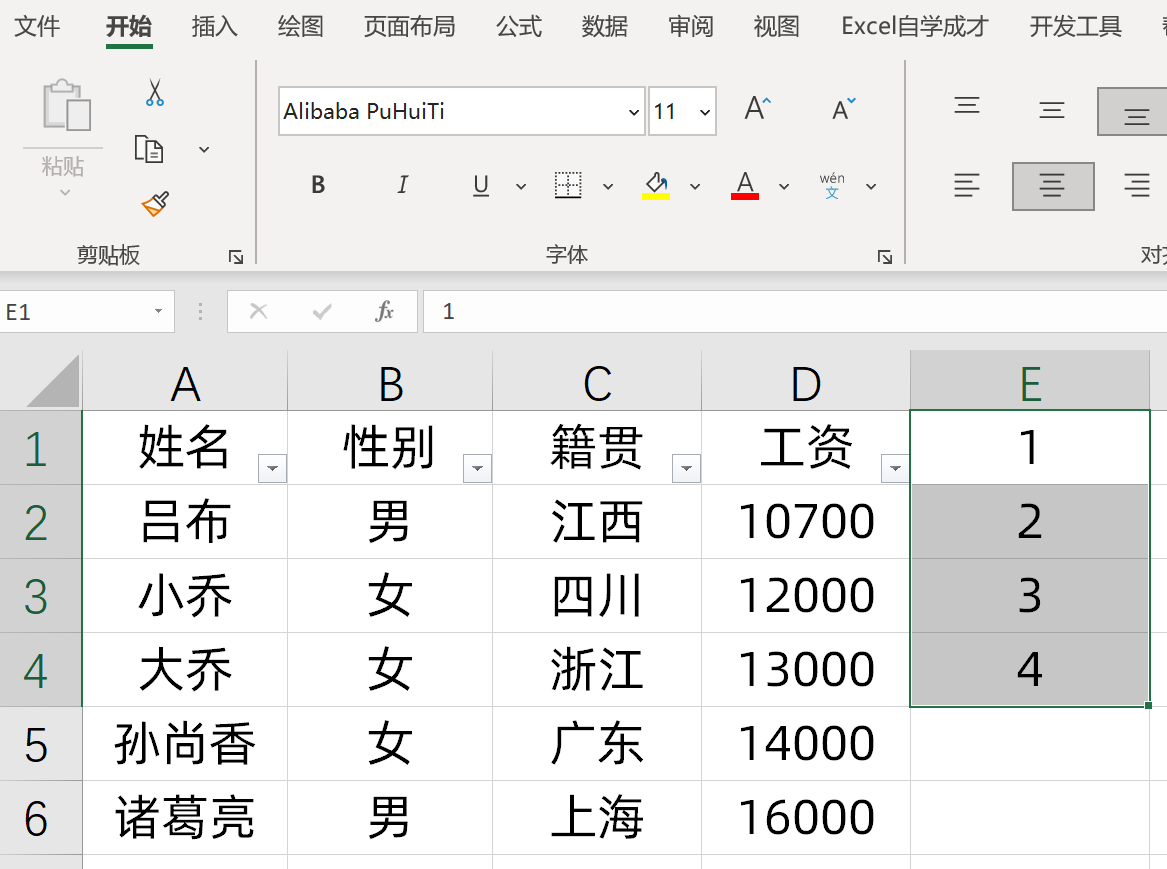
Task: Click the formula bar input
Action: pos(795,311)
